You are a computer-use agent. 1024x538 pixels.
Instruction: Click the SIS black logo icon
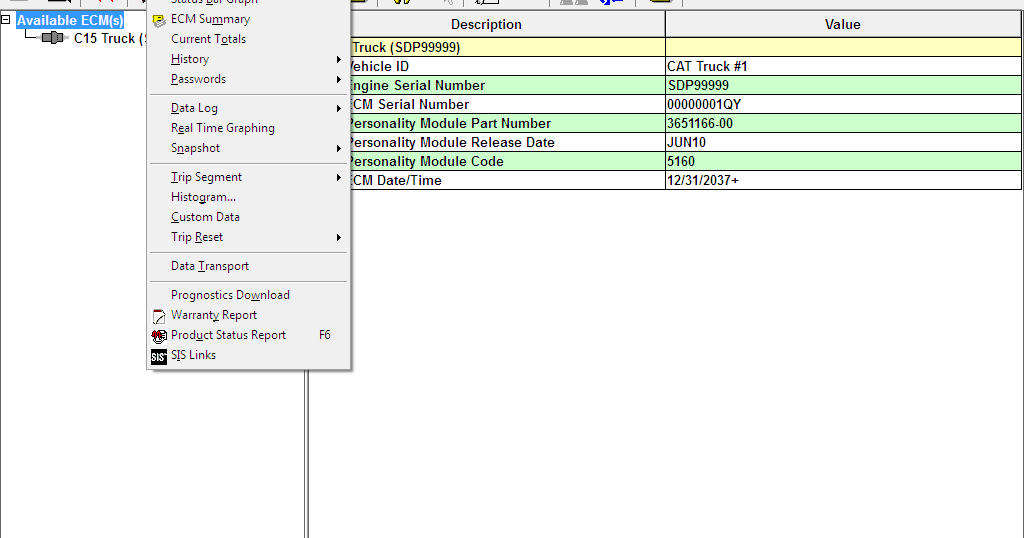pyautogui.click(x=159, y=356)
